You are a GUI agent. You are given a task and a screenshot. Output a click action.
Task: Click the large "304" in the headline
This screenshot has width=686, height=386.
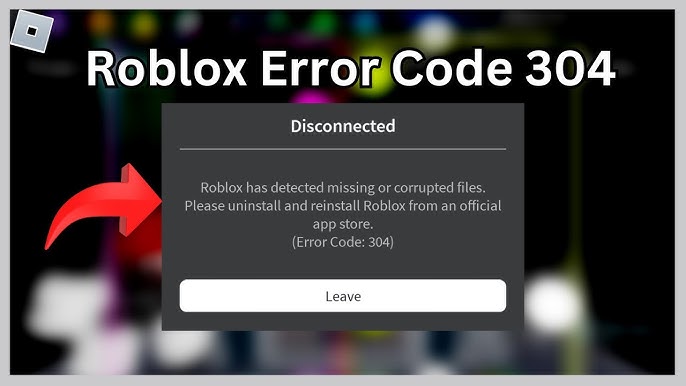coord(571,69)
